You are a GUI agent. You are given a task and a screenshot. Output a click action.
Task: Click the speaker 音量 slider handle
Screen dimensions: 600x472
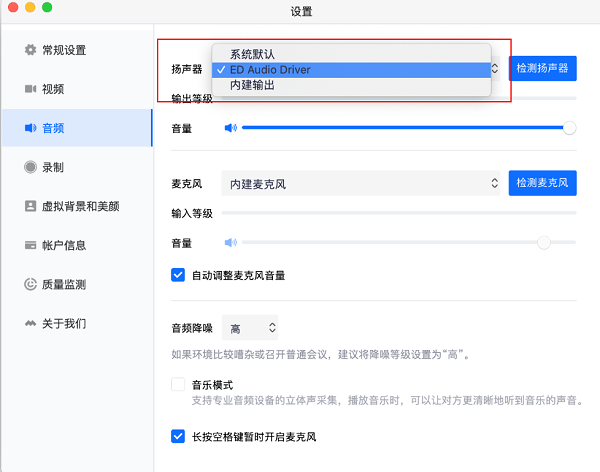point(569,128)
